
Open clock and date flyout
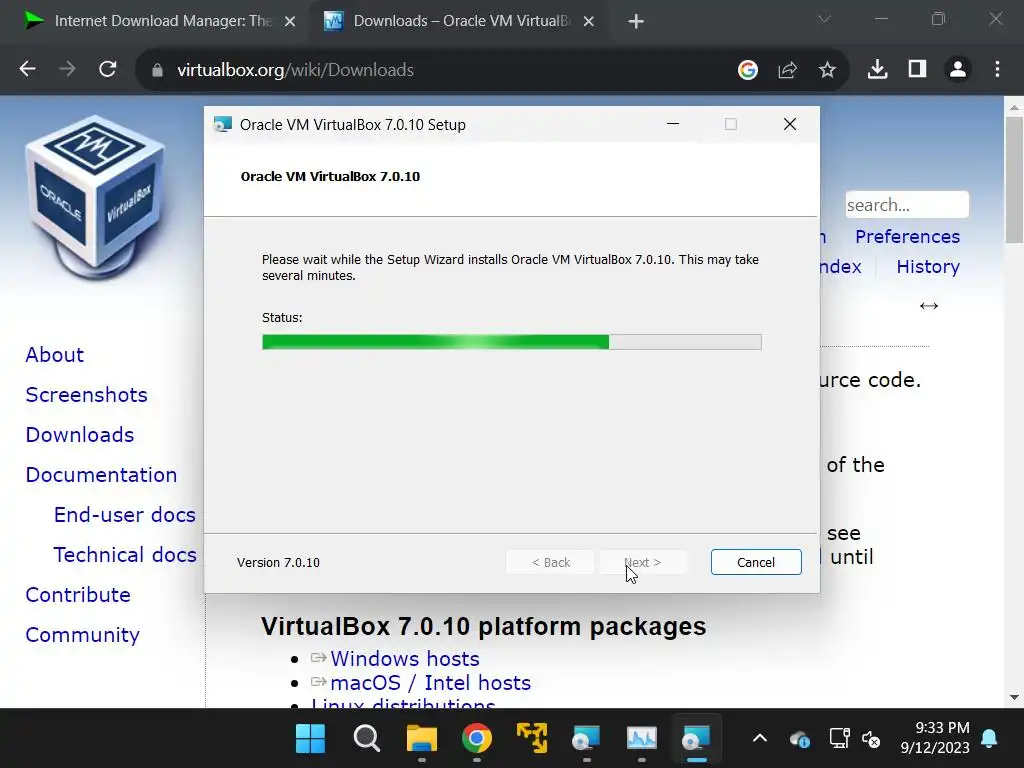pos(935,737)
